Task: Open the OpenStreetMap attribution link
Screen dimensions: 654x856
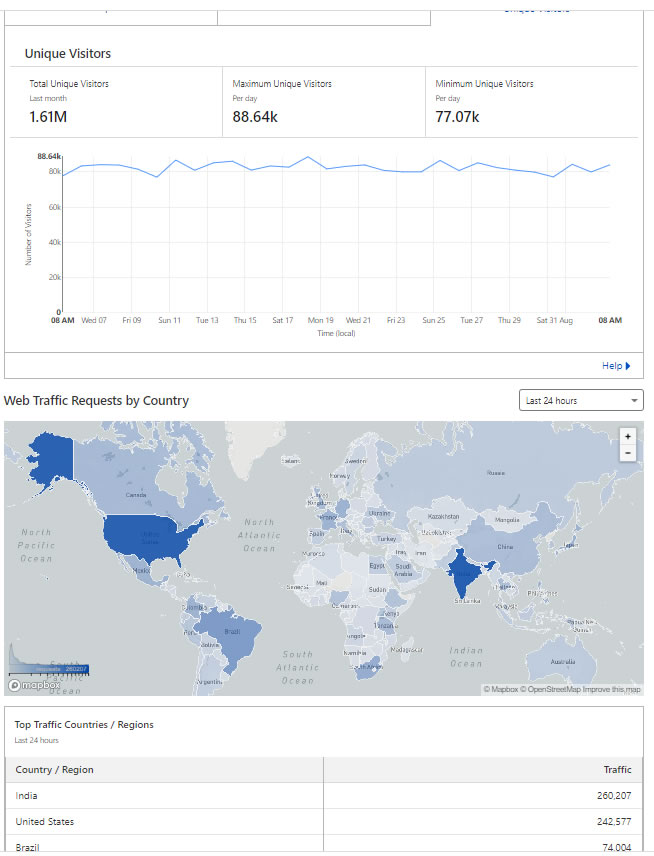Action: 557,689
